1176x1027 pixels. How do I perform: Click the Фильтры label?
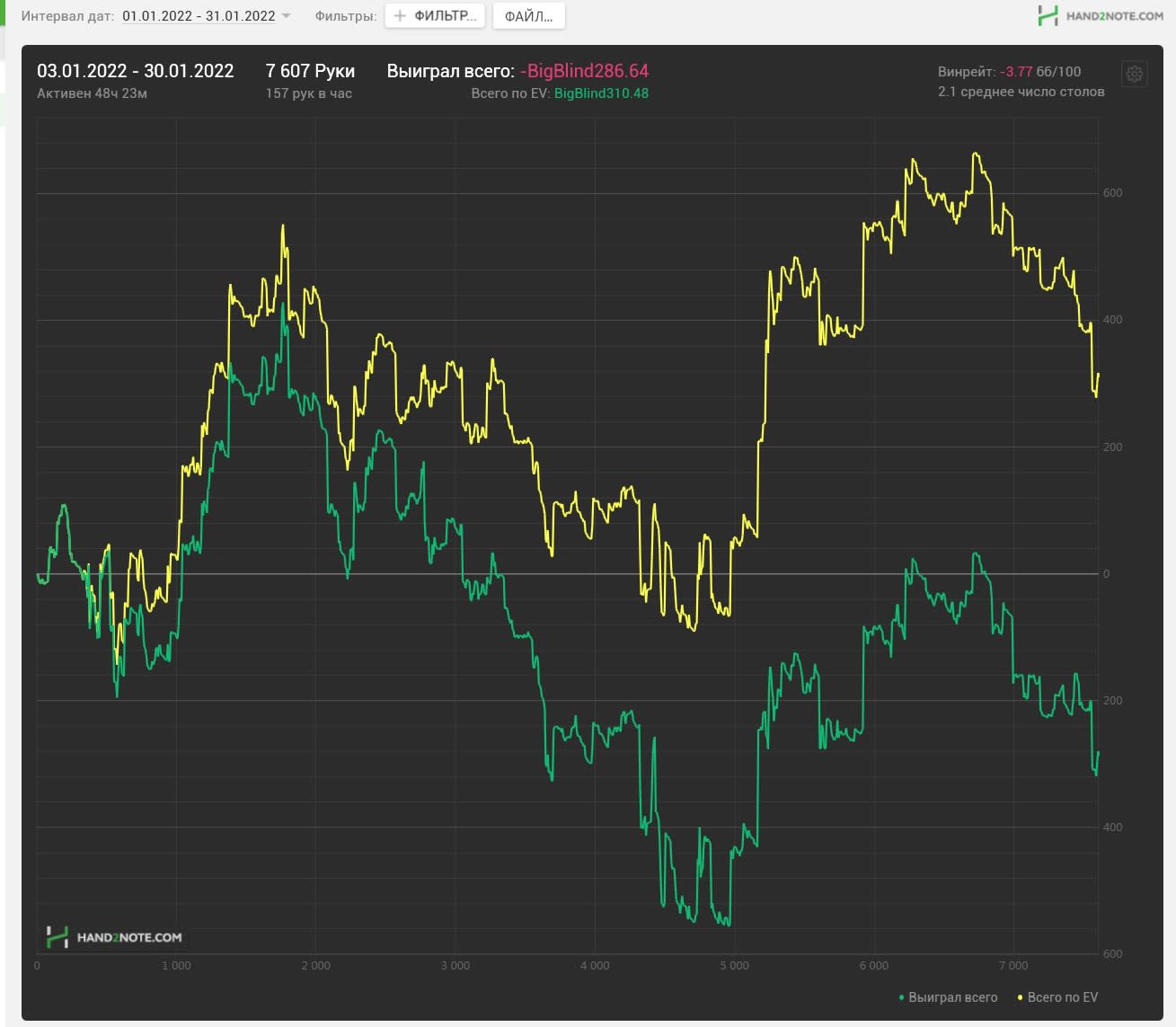click(x=345, y=16)
